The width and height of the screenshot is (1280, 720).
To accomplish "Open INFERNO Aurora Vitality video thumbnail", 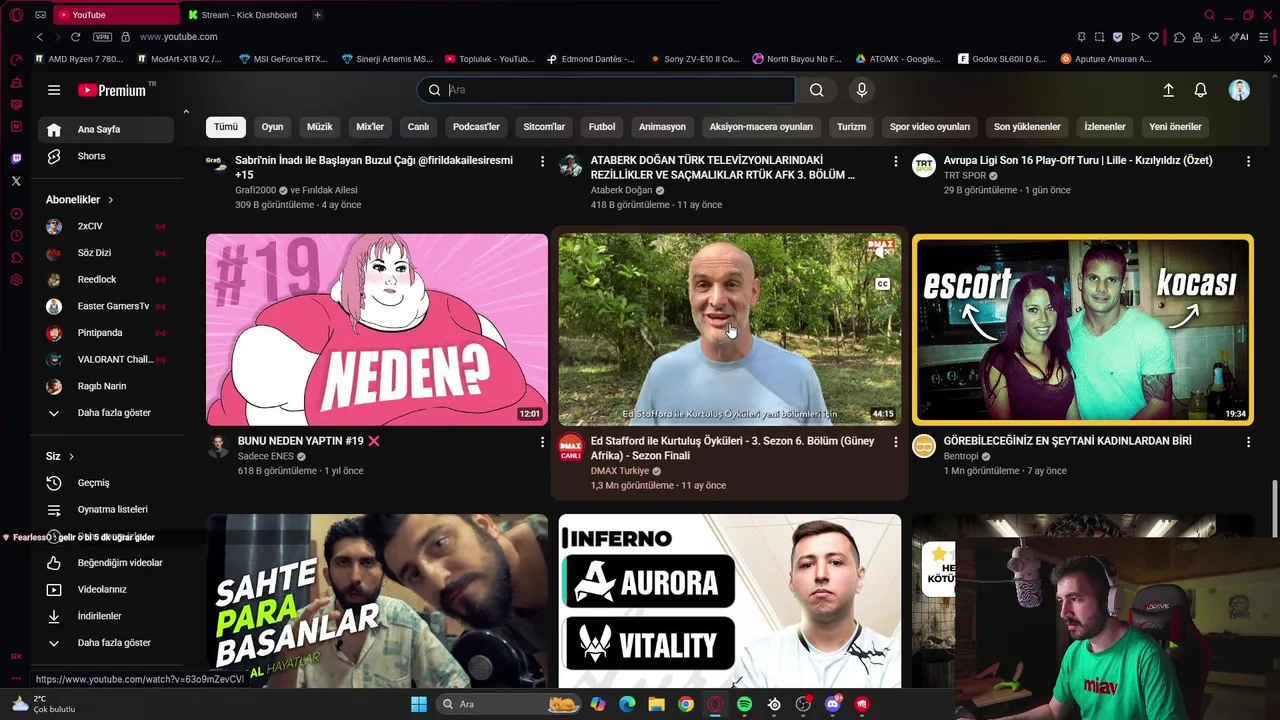I will [730, 601].
